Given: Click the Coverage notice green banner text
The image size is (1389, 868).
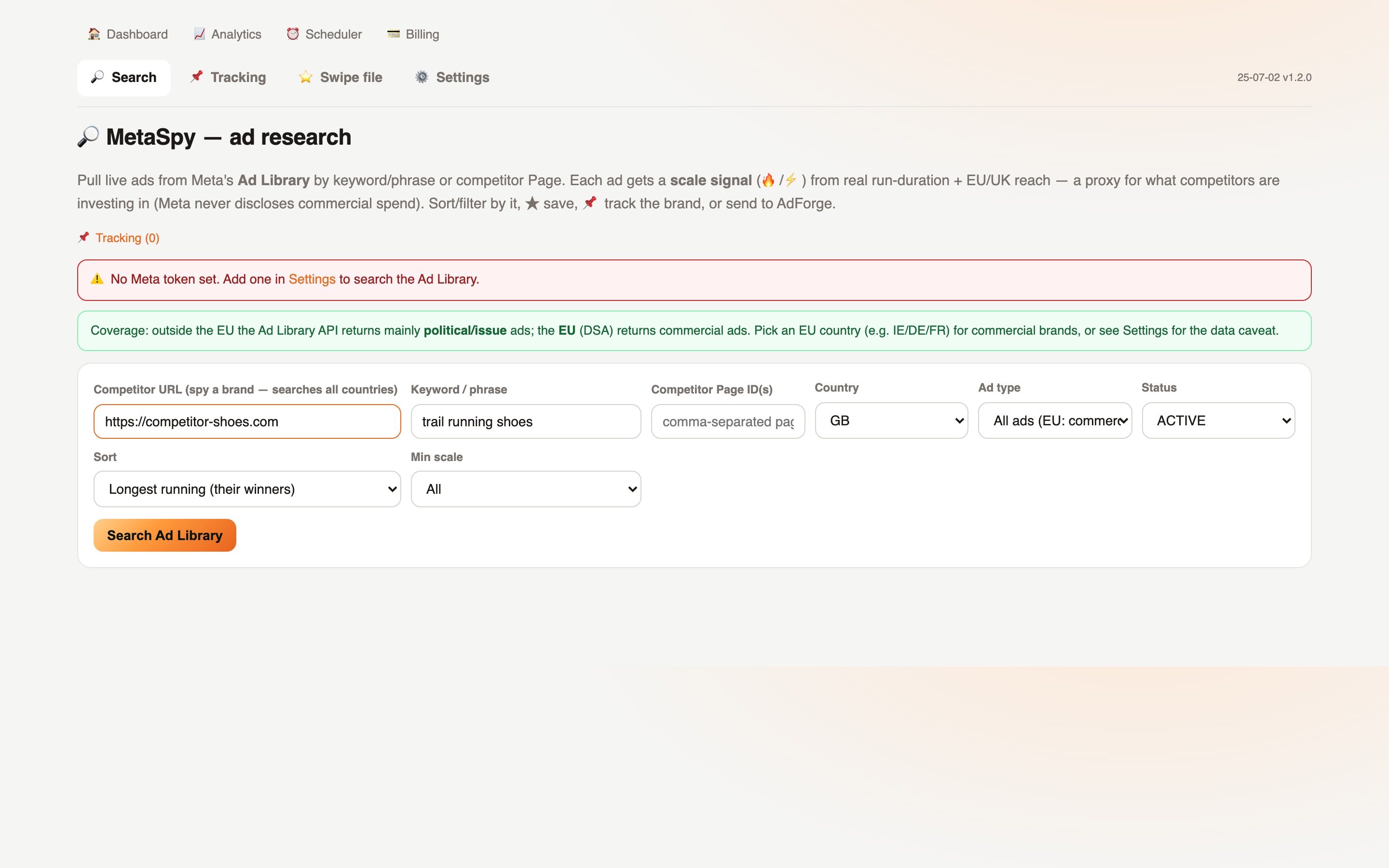Looking at the screenshot, I should 684,331.
